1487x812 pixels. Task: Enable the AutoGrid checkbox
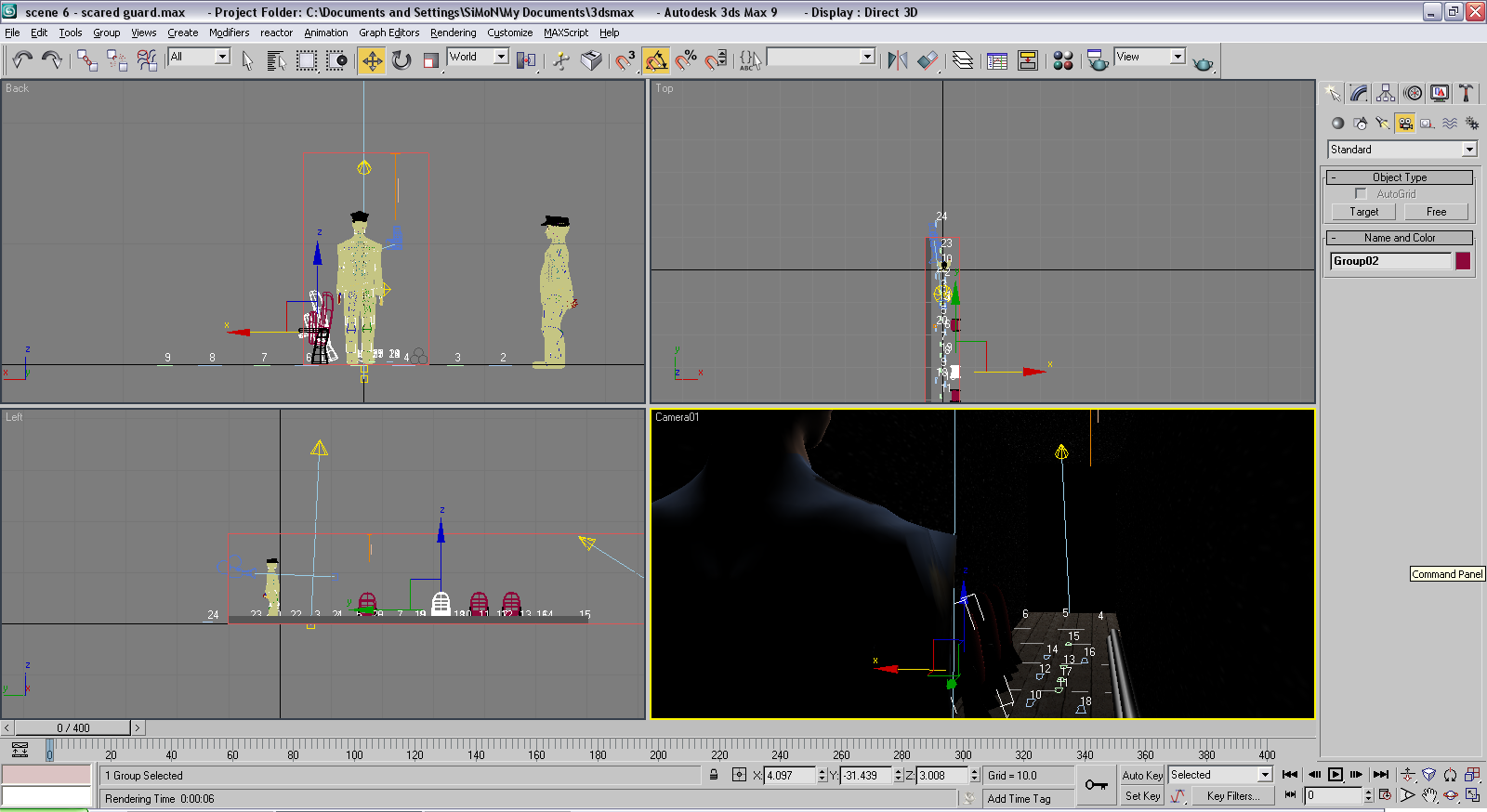point(1361,193)
